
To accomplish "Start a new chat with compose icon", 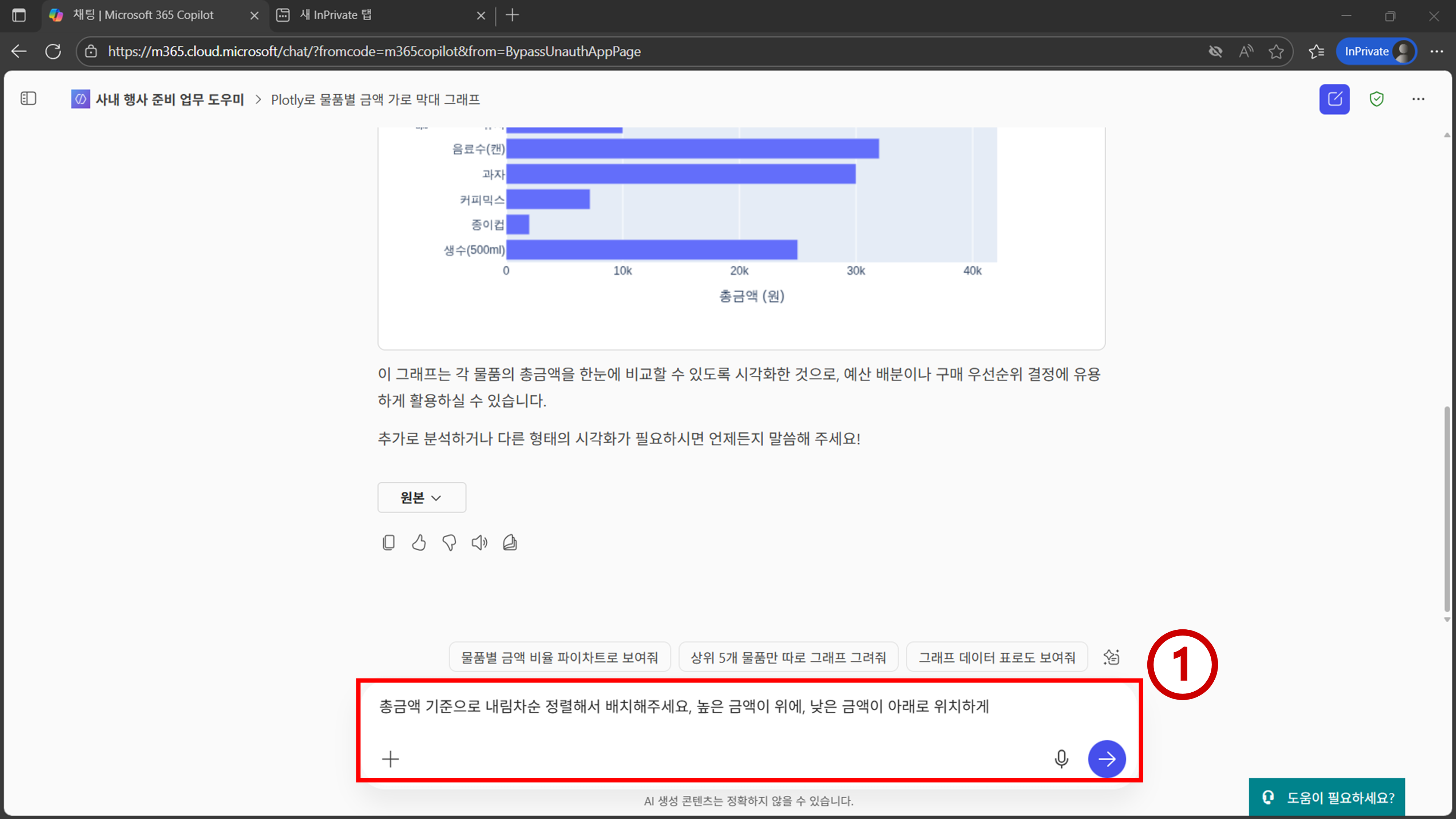I will coord(1334,99).
